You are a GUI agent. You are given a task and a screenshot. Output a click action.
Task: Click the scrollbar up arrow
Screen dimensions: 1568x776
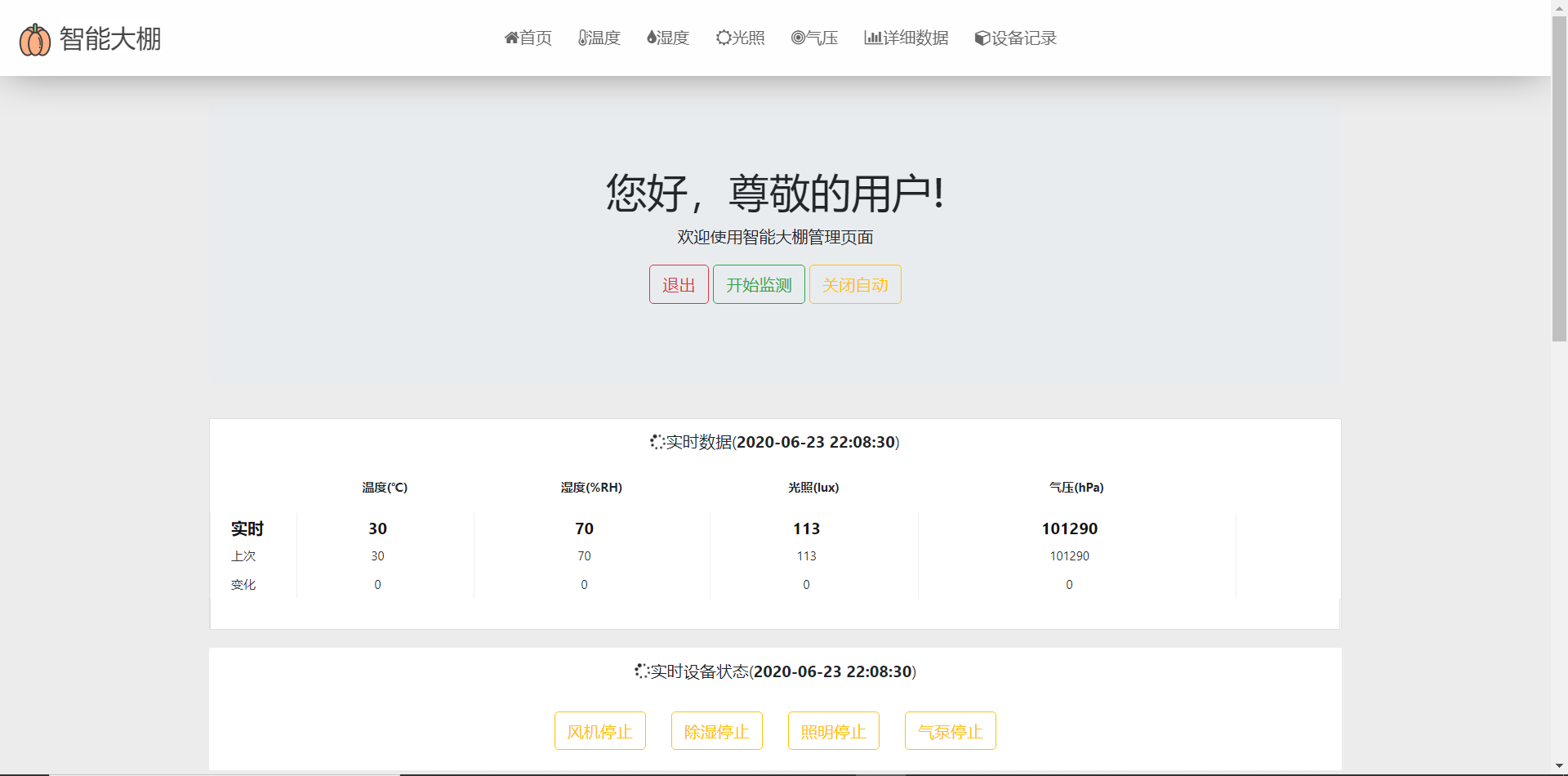pos(1560,7)
